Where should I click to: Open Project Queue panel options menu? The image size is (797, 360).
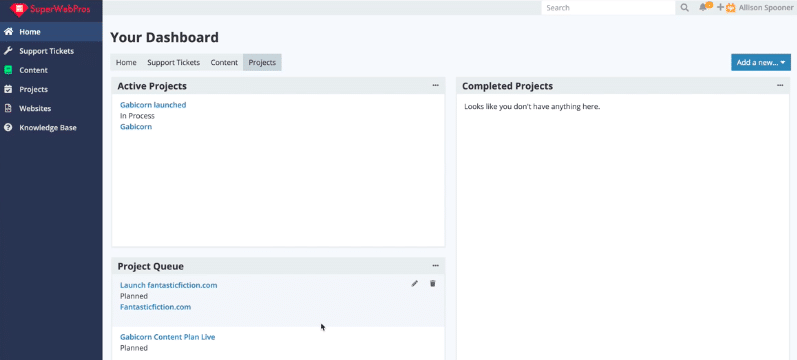[x=436, y=265]
